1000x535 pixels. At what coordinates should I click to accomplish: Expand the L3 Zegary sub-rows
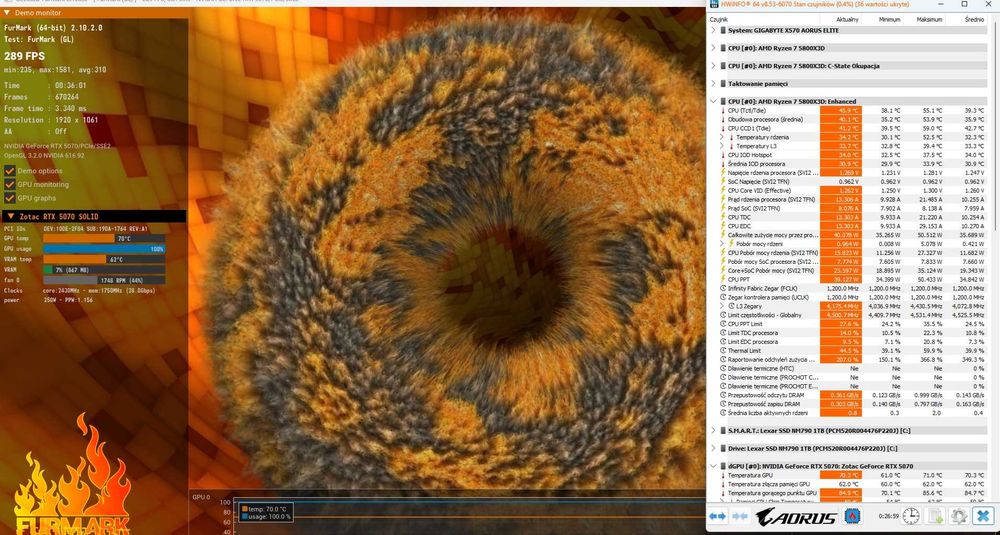(723, 306)
